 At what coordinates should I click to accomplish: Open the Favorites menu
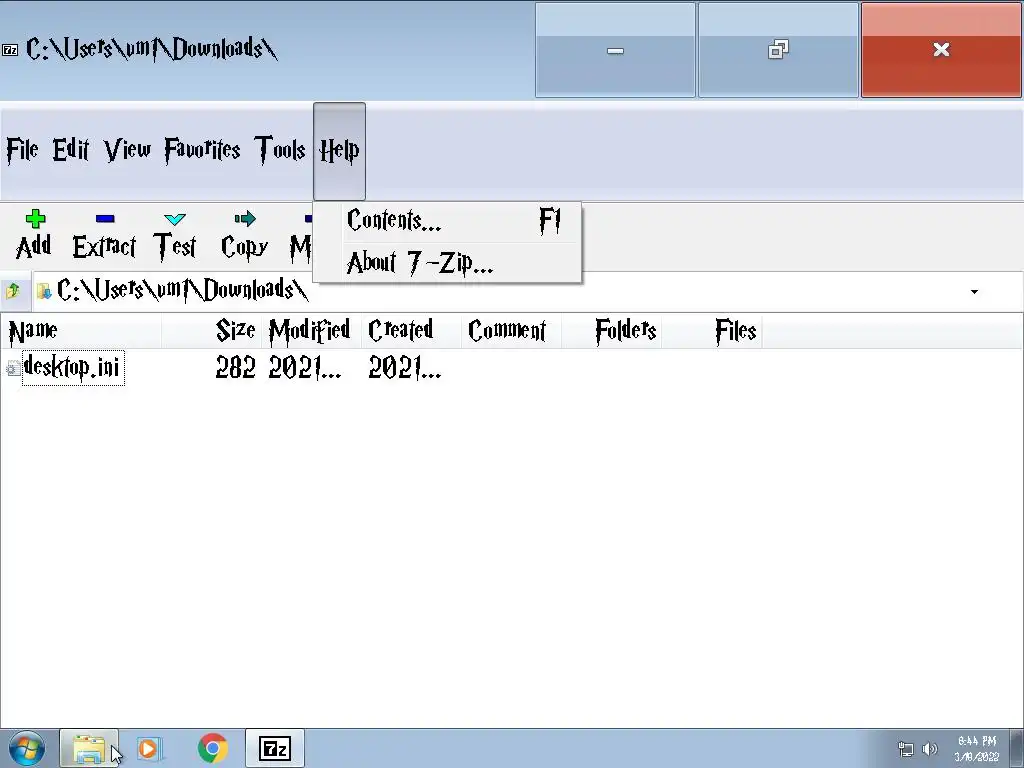coord(202,150)
